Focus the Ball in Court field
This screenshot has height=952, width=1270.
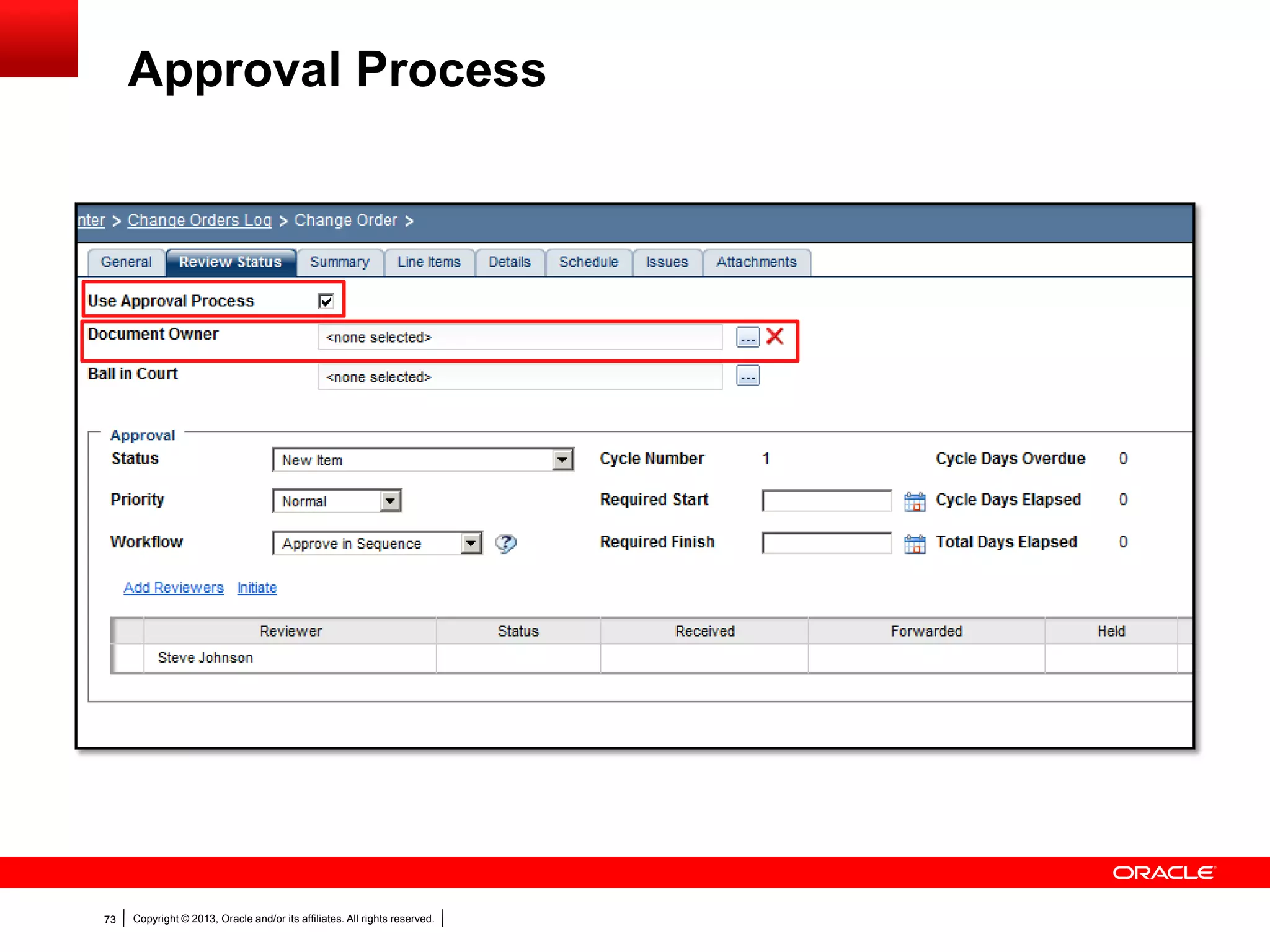(x=520, y=377)
